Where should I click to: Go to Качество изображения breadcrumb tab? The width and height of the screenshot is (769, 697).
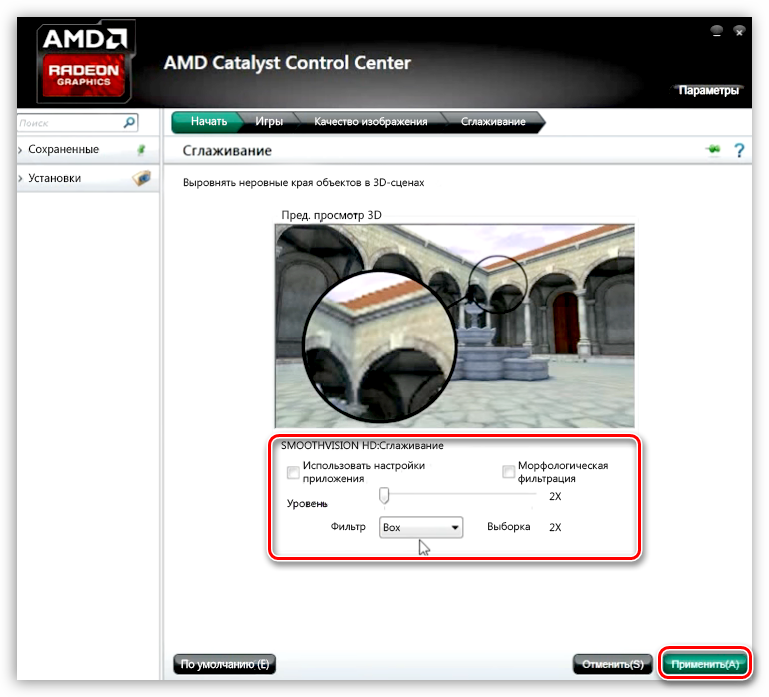pos(370,122)
